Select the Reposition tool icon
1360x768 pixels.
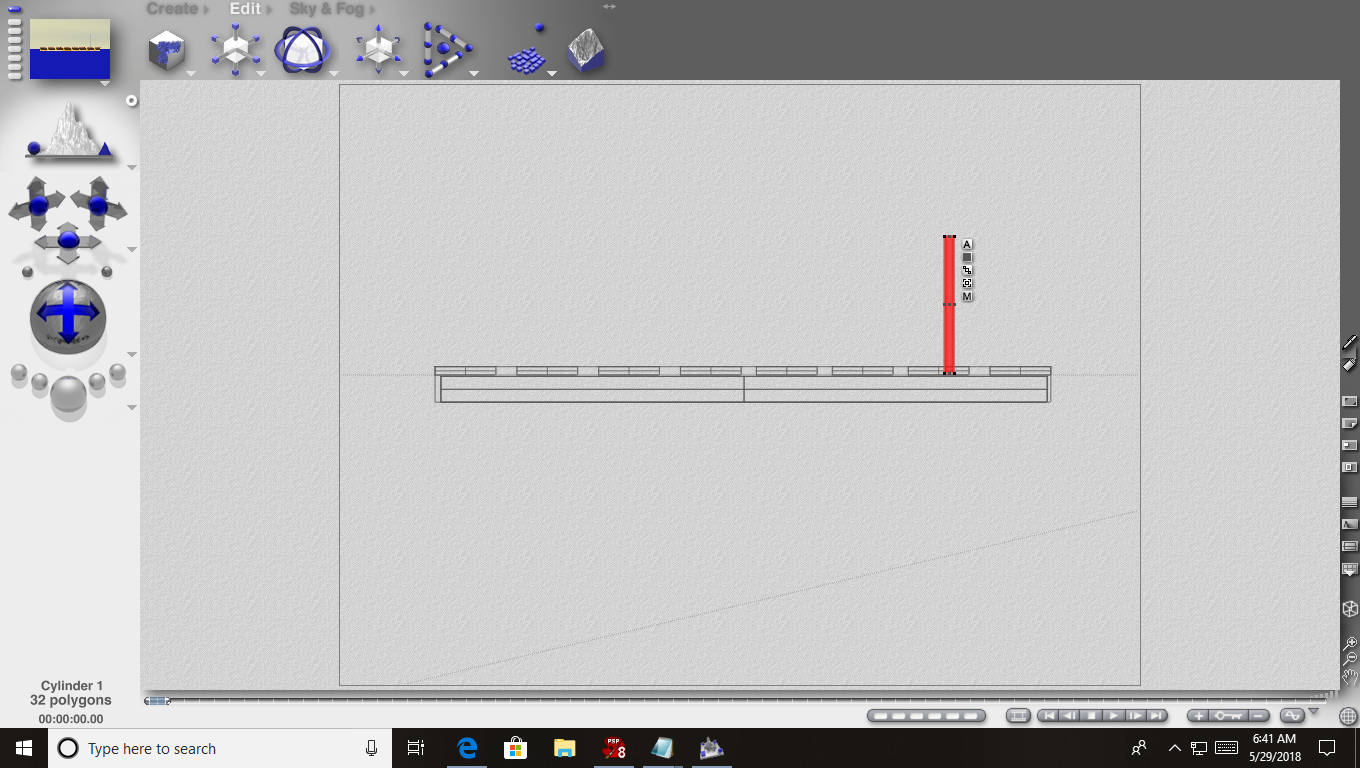click(x=377, y=49)
